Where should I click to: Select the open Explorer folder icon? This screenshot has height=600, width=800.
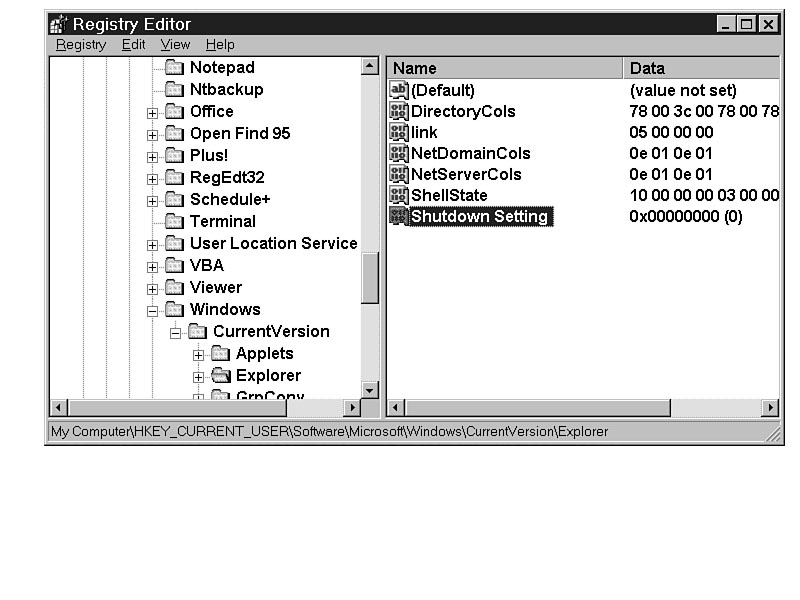(x=221, y=376)
